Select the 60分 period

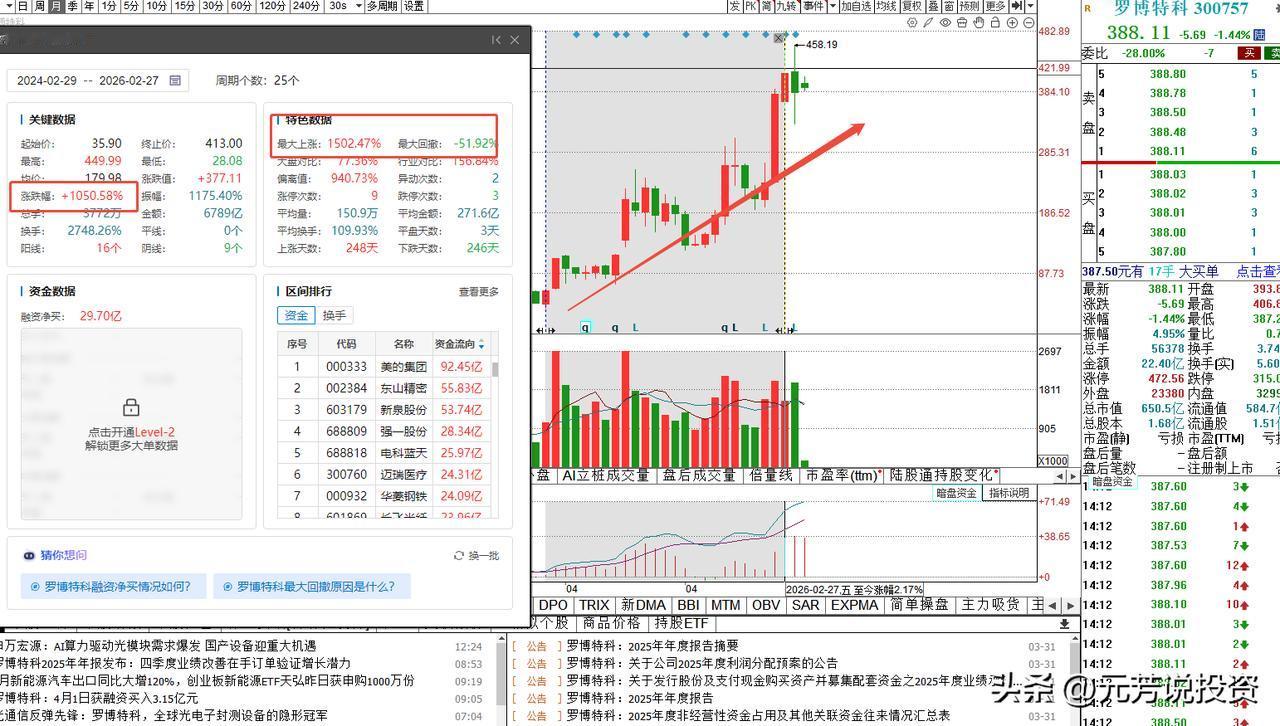[x=241, y=6]
